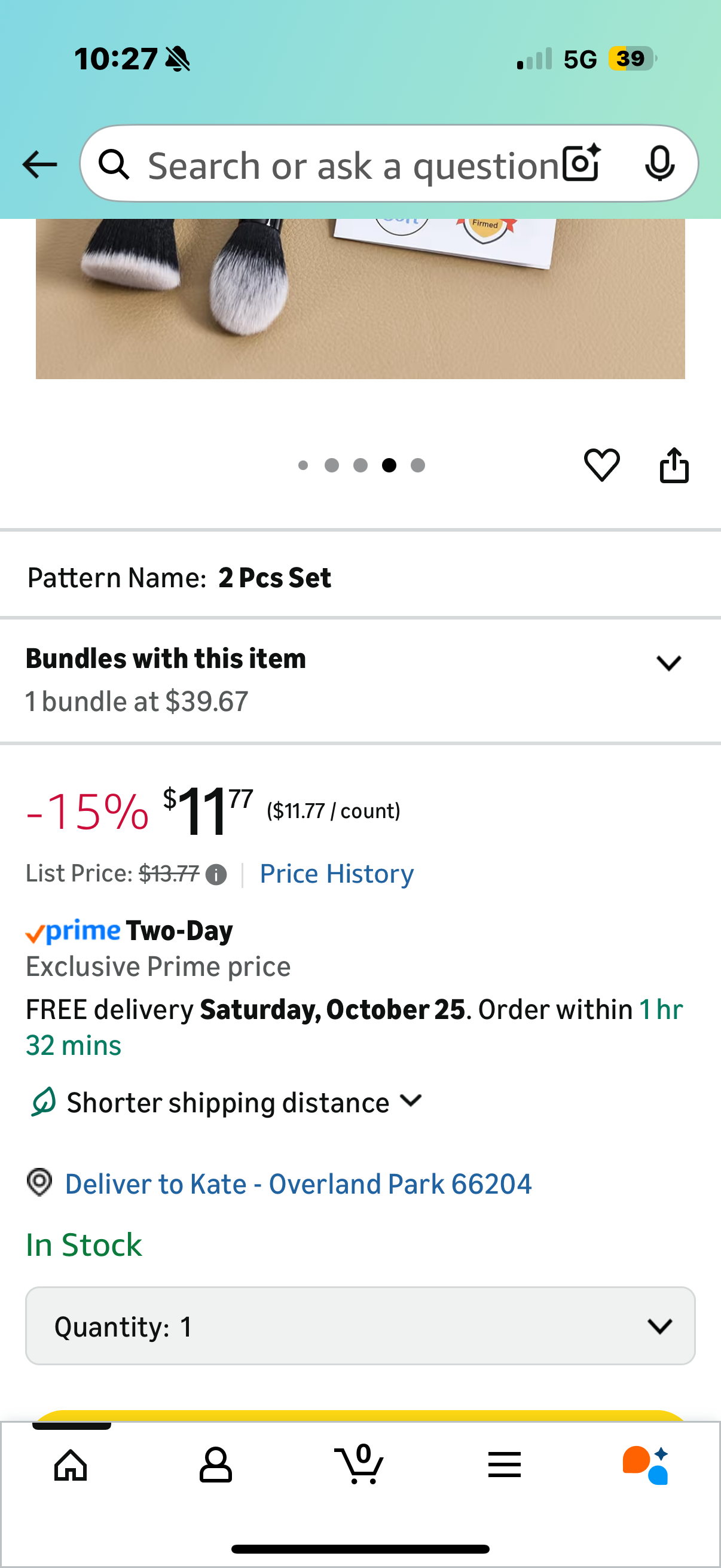Expand Shorter shipping distance details
This screenshot has width=721, height=1568.
(410, 1100)
